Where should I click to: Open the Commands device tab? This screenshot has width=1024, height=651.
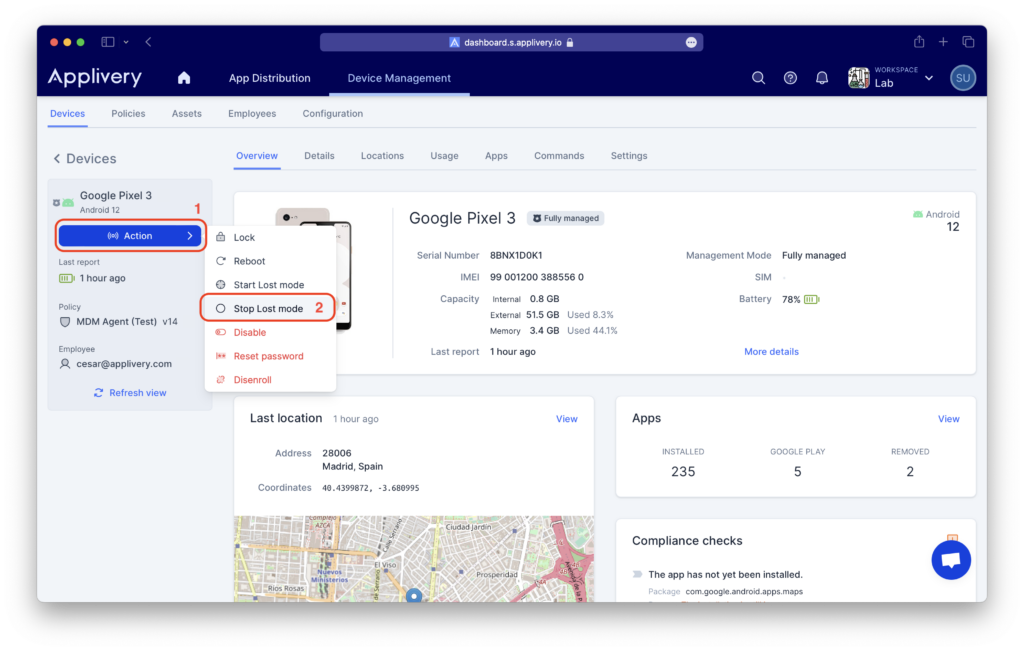(559, 156)
